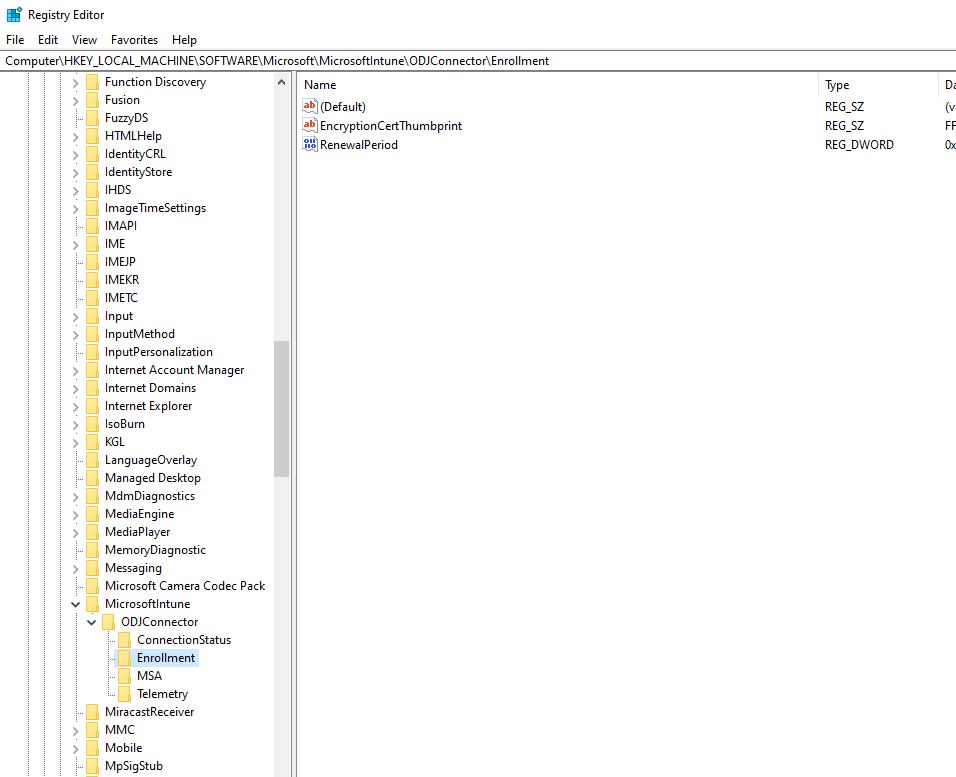Open the Edit menu
This screenshot has height=777, width=956.
[48, 40]
